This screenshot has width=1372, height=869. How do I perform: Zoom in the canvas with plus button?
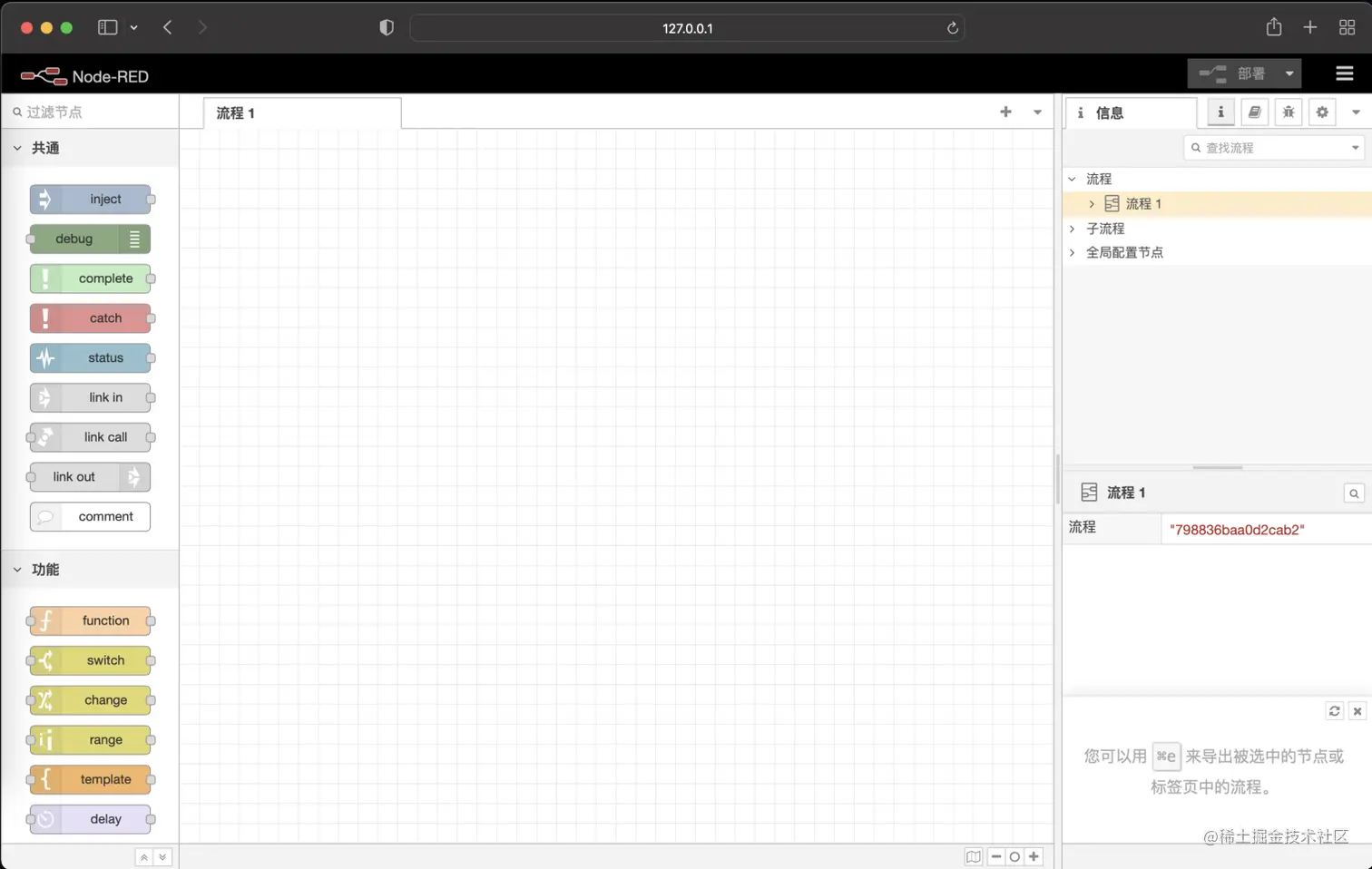click(x=1034, y=856)
